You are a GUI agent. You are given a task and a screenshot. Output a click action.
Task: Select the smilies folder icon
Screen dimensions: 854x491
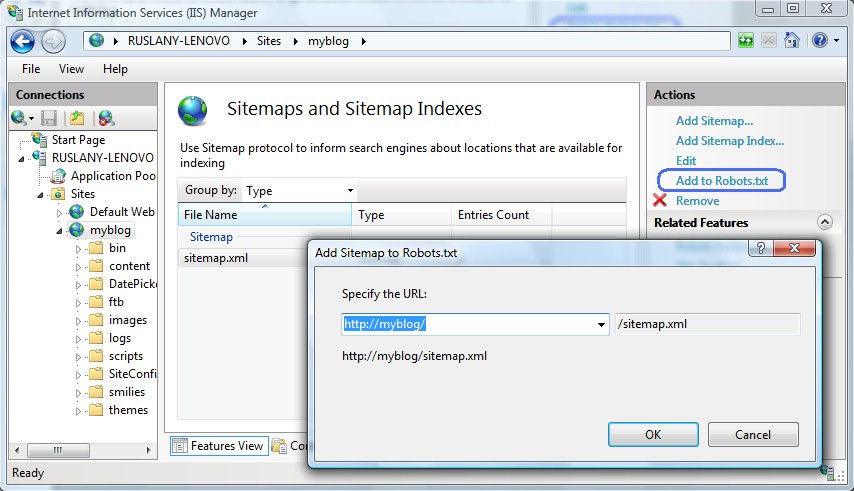(96, 391)
